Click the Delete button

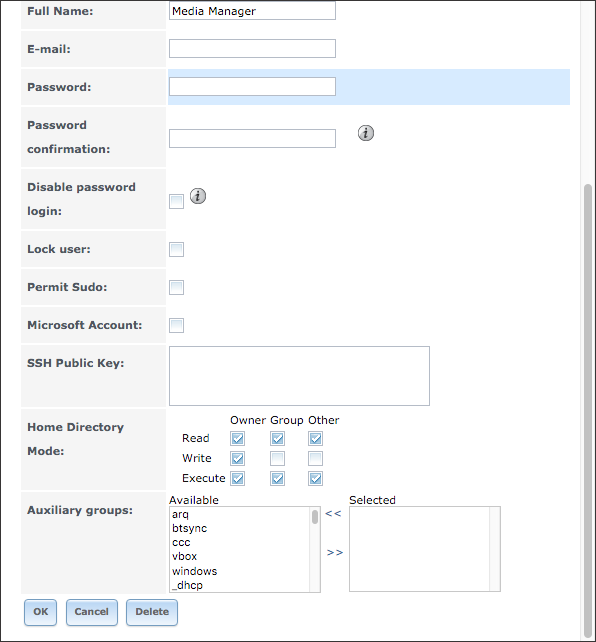pos(152,612)
